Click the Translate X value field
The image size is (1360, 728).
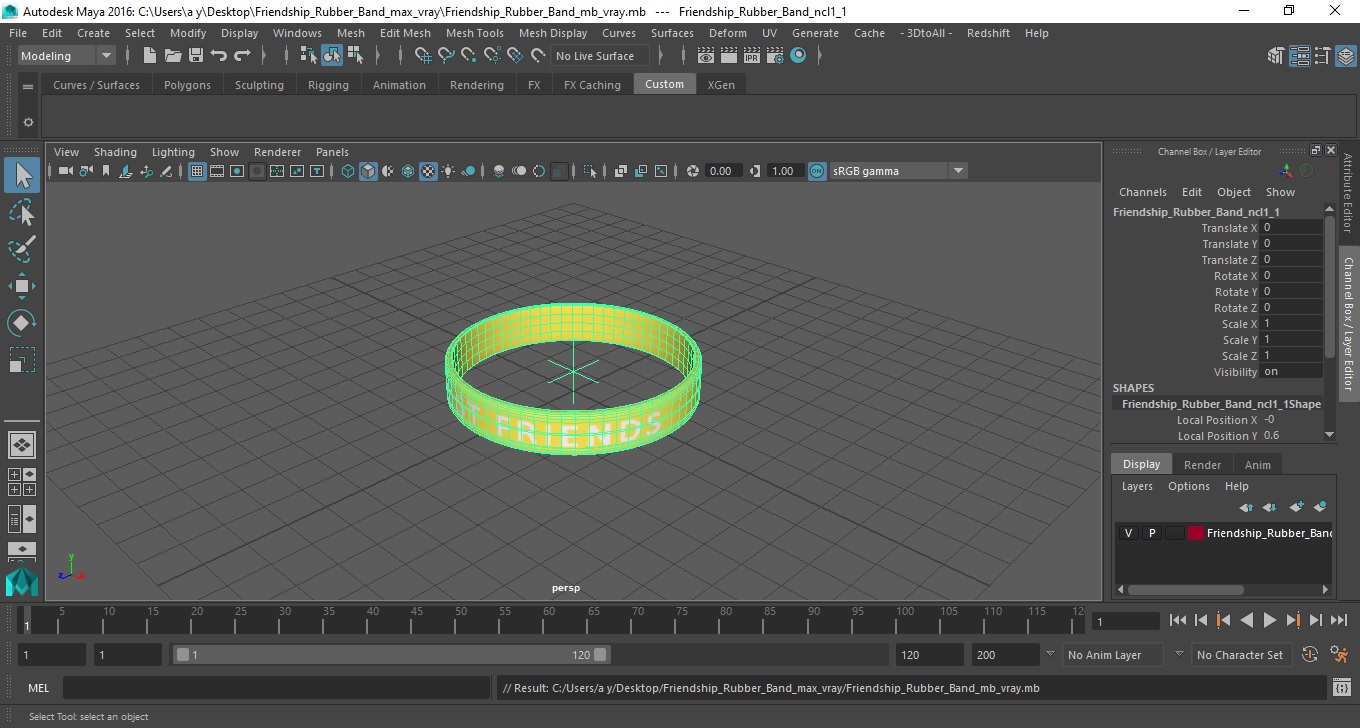pyautogui.click(x=1291, y=228)
